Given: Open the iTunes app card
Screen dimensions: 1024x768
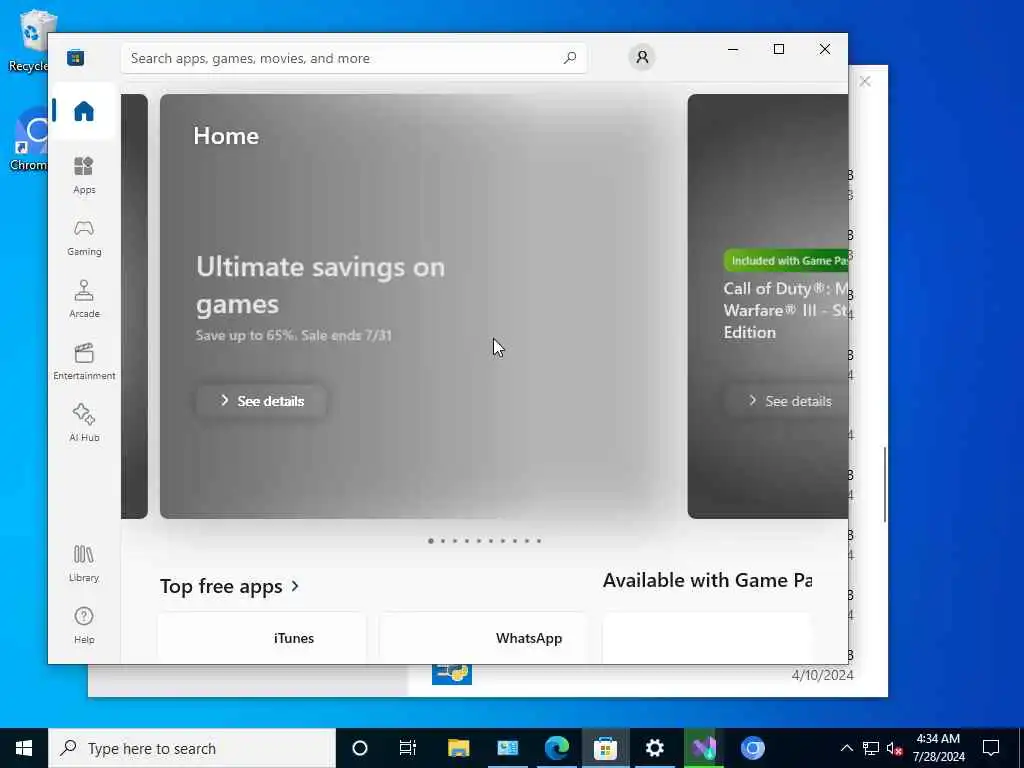Looking at the screenshot, I should (x=261, y=638).
